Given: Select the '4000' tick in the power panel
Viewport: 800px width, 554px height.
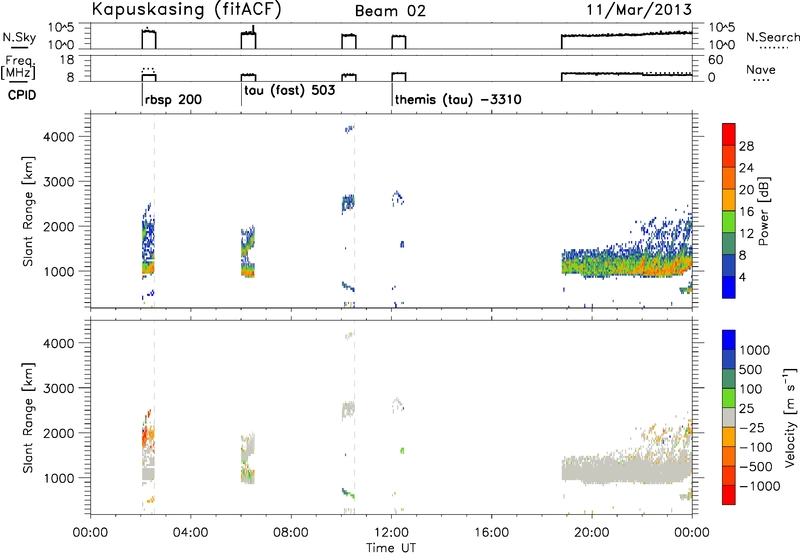Looking at the screenshot, I should 59,137.
